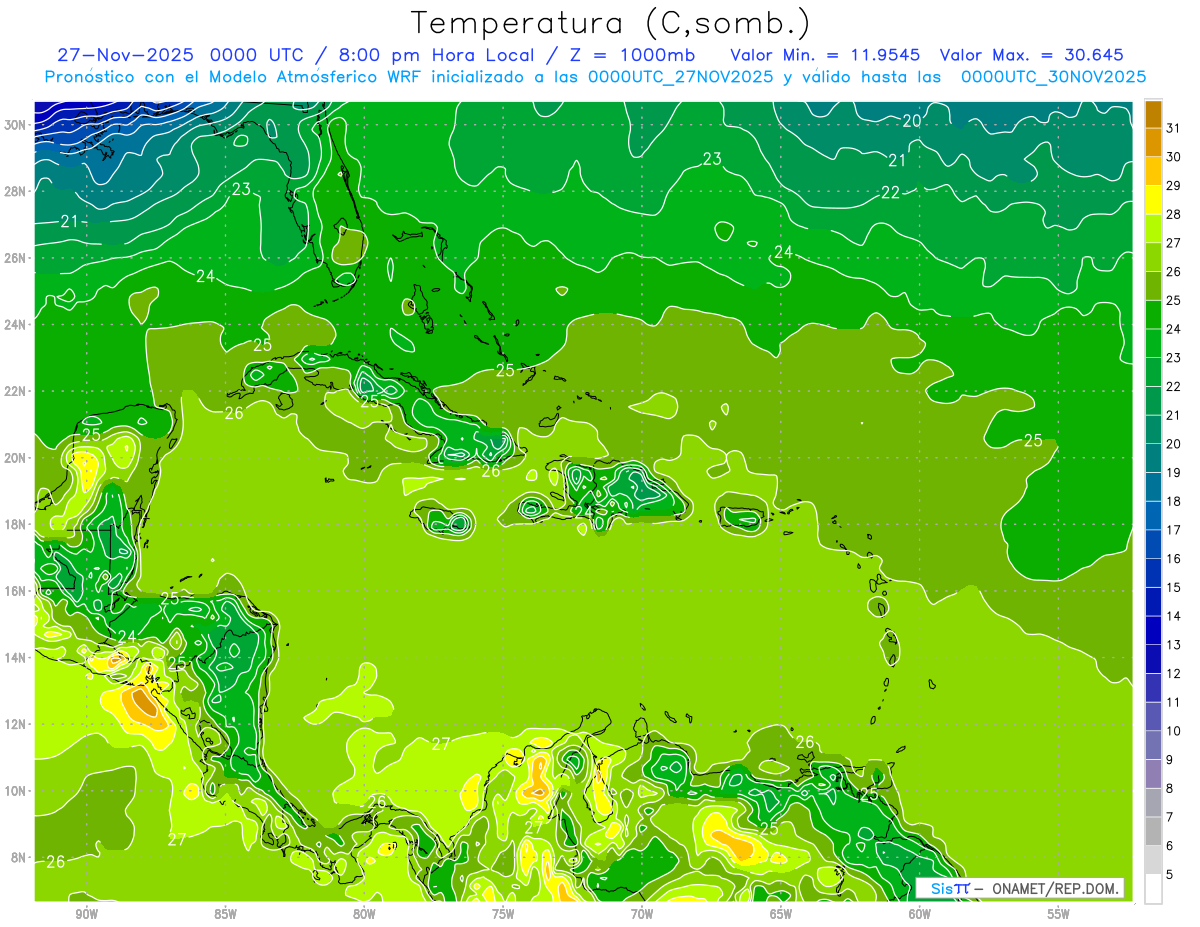Click the 65W longitude axis label
The height and width of the screenshot is (927, 1200).
(x=781, y=914)
